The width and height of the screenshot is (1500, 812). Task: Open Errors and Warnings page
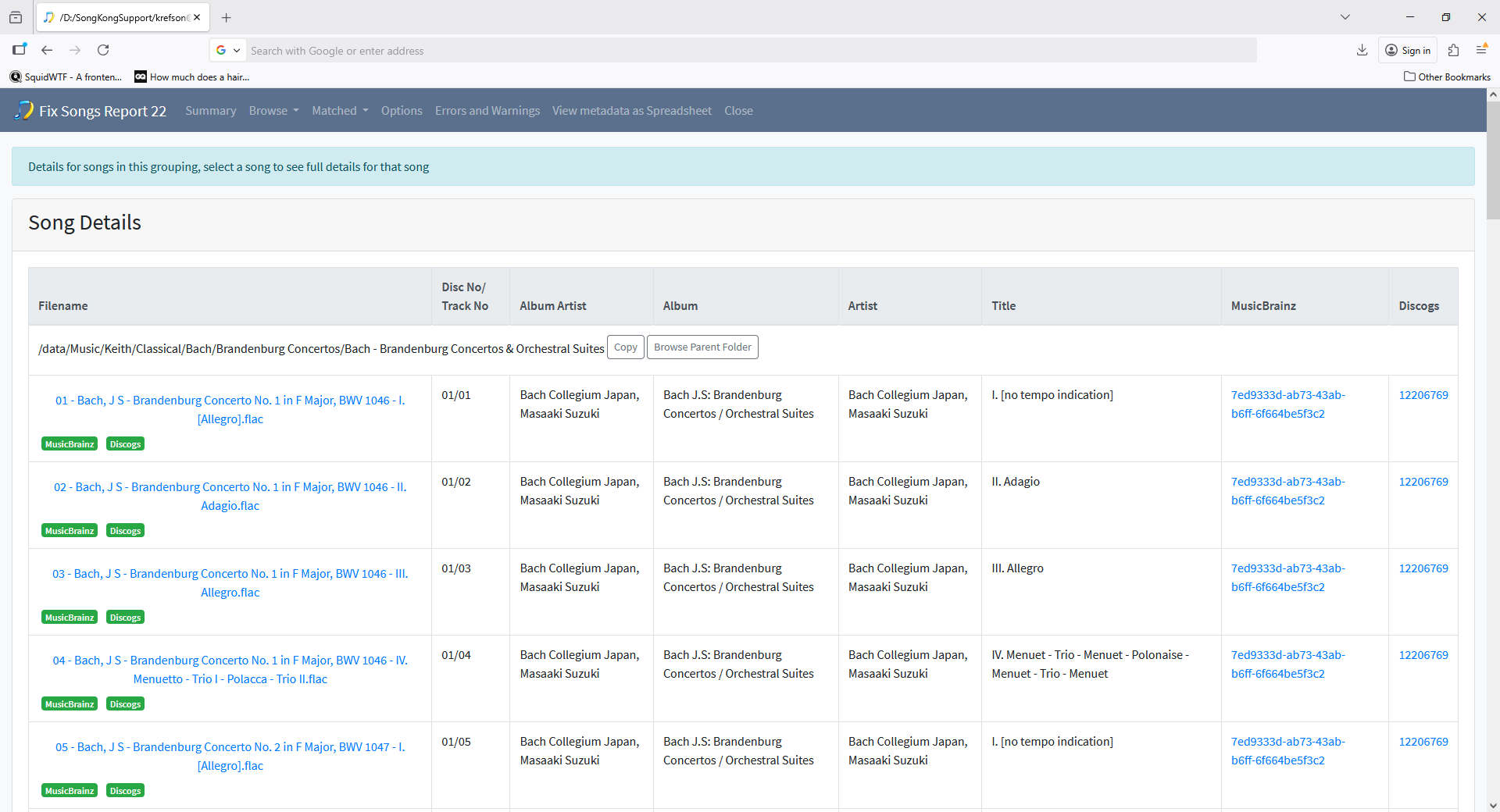point(487,111)
